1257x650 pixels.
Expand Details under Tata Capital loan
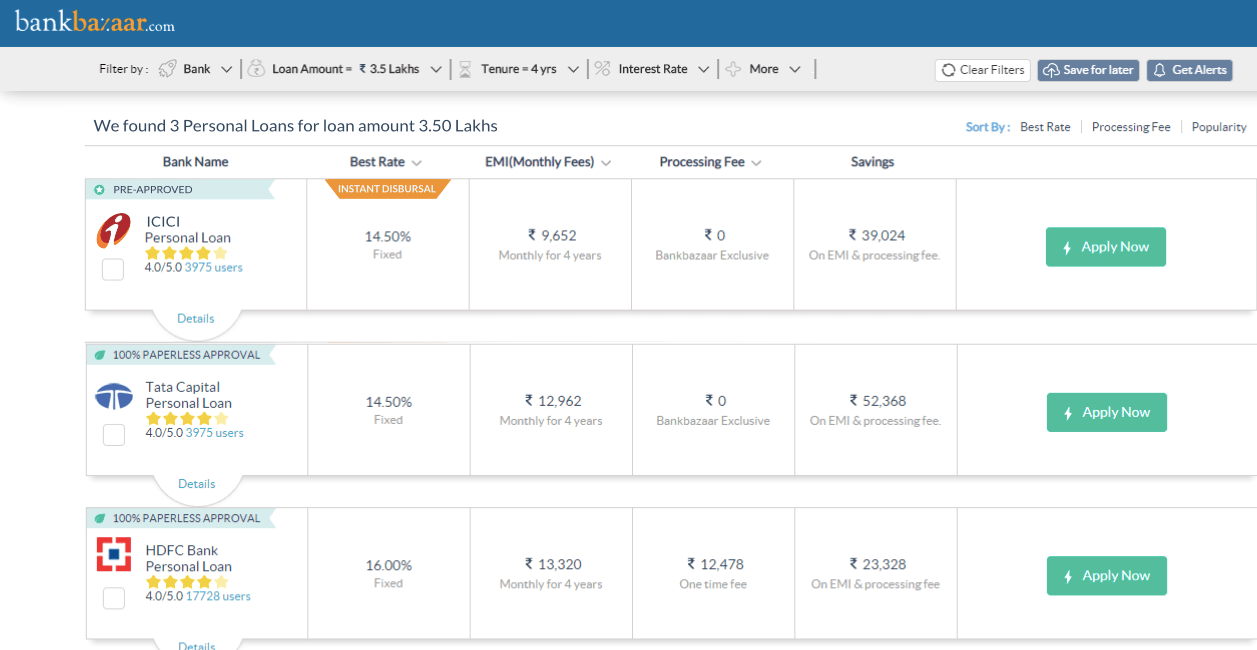point(196,484)
